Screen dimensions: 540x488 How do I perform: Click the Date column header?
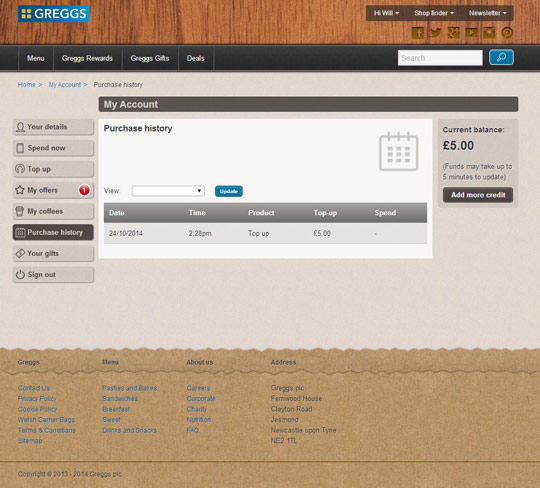(x=116, y=213)
